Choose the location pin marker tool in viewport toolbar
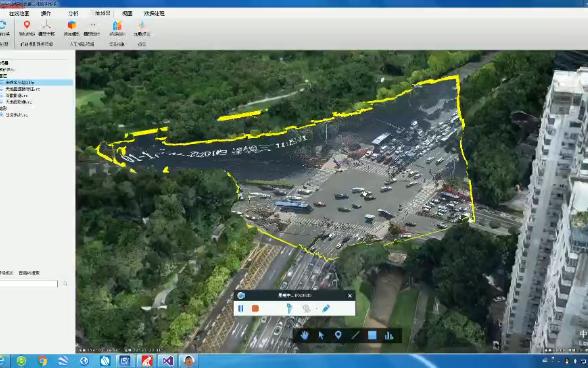Screen dimensions: 588x368 pos(338,335)
